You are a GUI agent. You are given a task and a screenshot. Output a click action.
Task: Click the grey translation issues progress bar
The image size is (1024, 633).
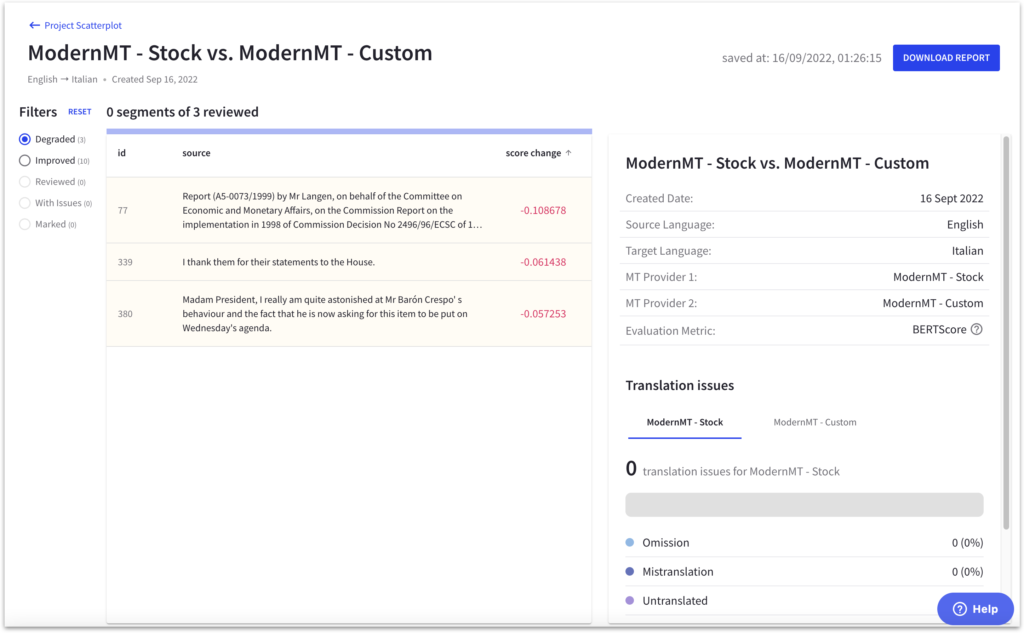tap(804, 505)
